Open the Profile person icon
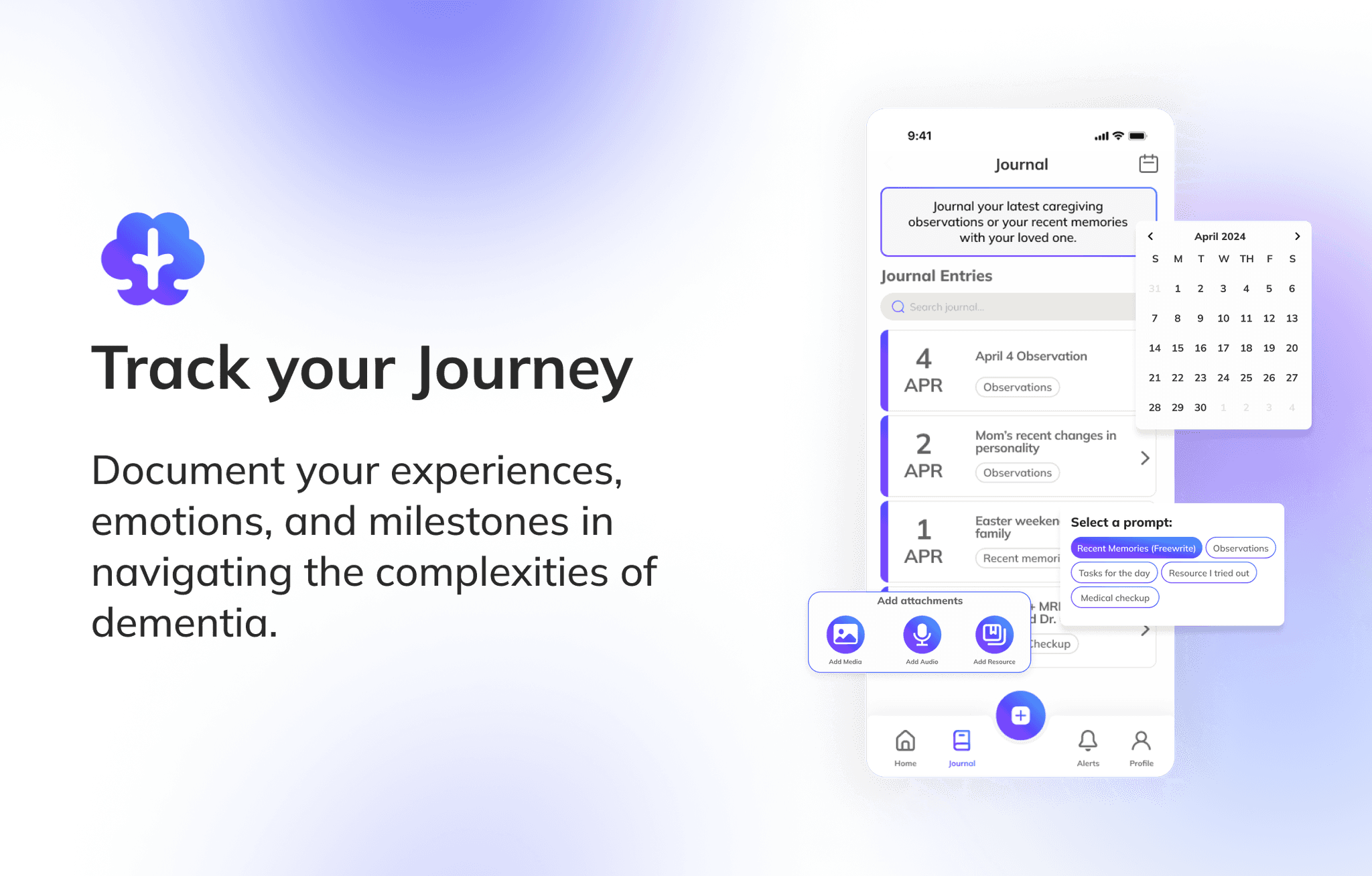Screen dimensions: 1372x876 click(x=1141, y=741)
